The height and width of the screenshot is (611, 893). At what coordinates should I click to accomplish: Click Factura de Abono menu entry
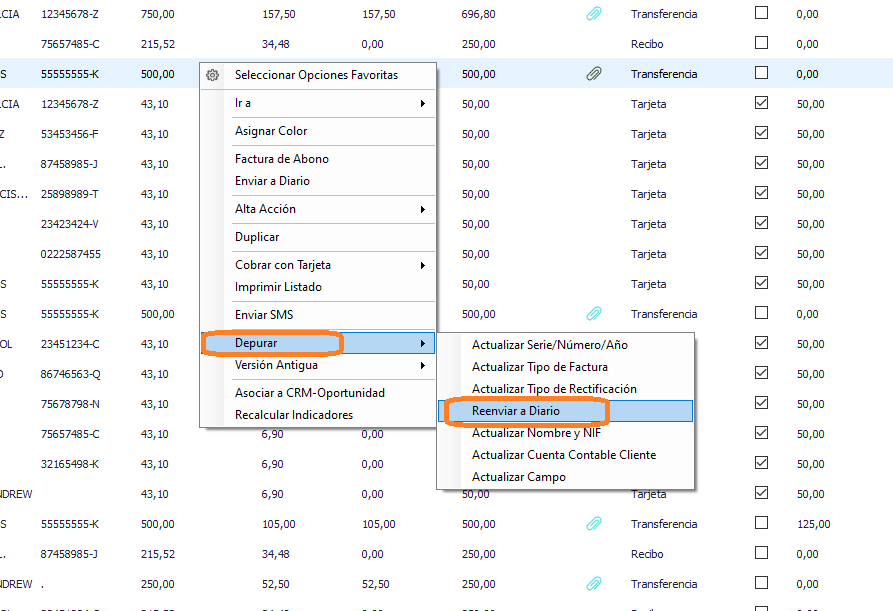click(x=281, y=159)
